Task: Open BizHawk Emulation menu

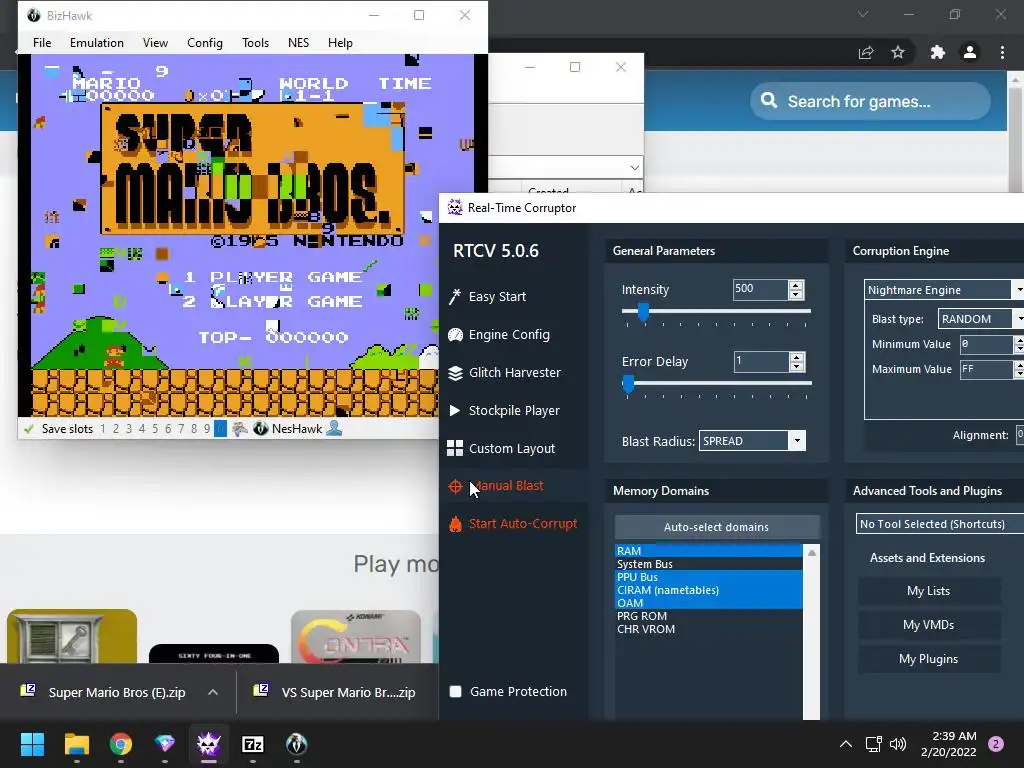Action: (97, 42)
